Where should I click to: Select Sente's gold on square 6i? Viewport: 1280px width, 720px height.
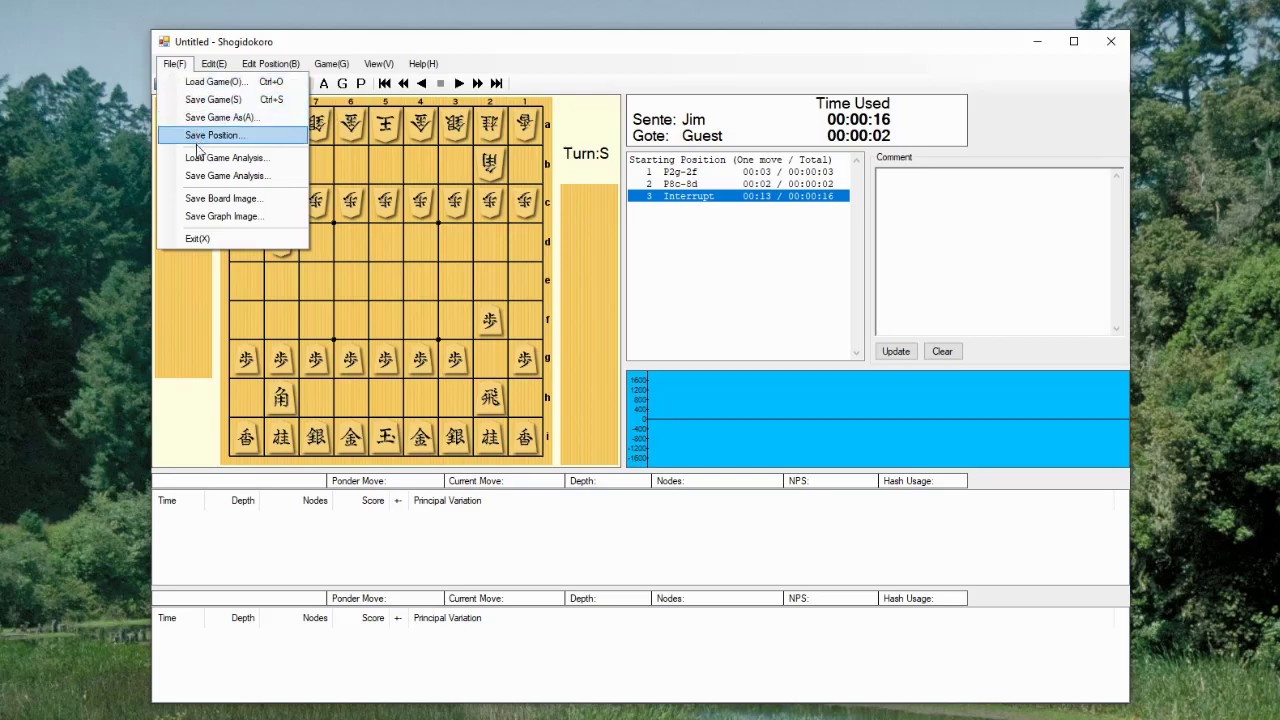pos(351,437)
